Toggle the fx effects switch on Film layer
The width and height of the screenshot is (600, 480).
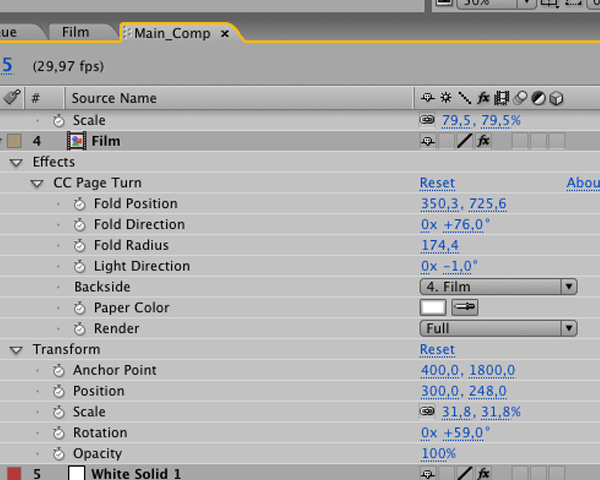[483, 141]
